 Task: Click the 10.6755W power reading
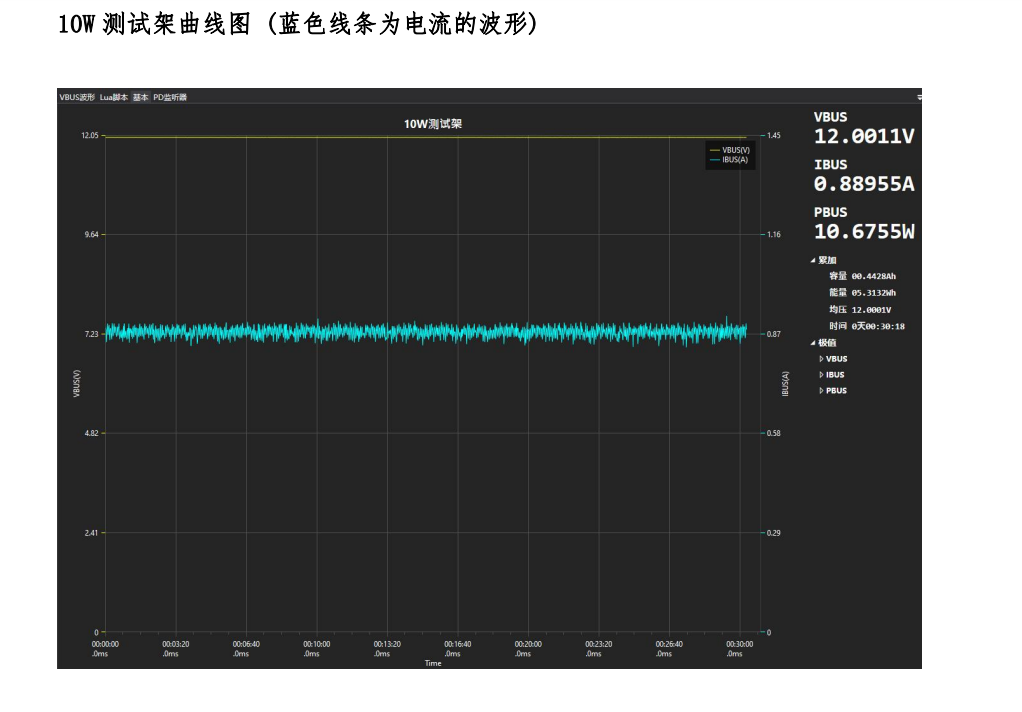[x=863, y=232]
